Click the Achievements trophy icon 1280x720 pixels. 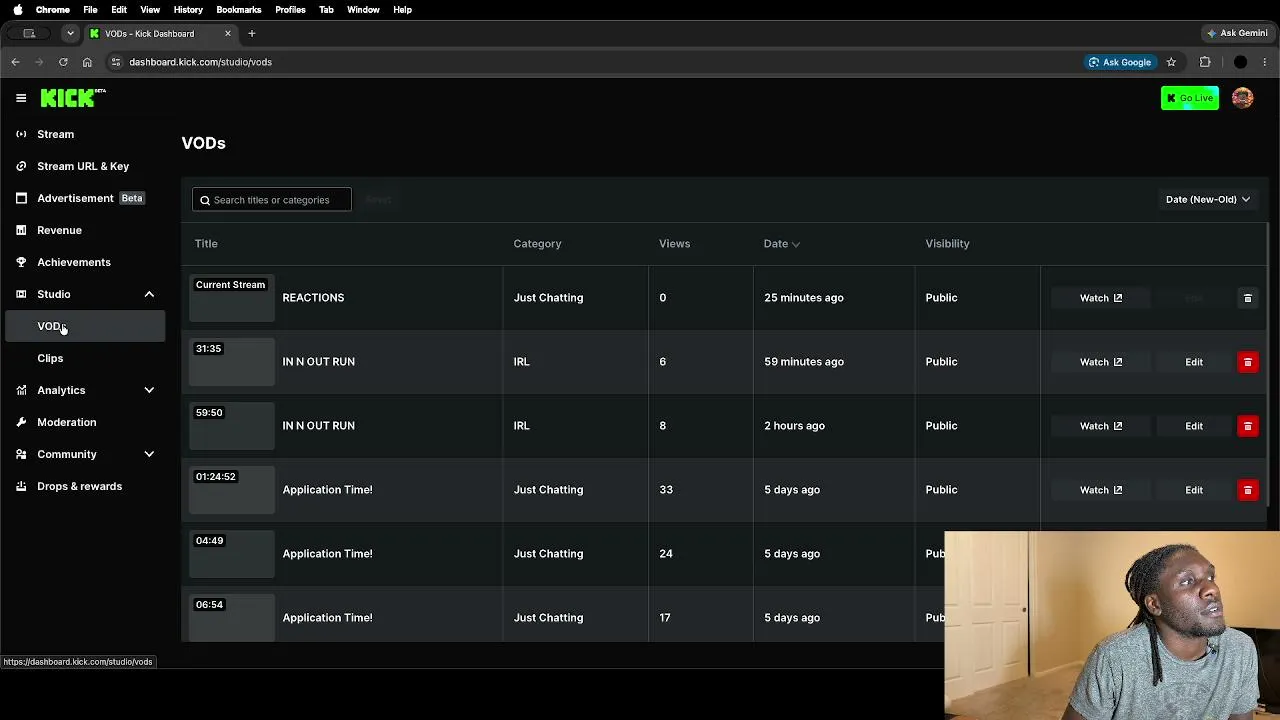[21, 262]
